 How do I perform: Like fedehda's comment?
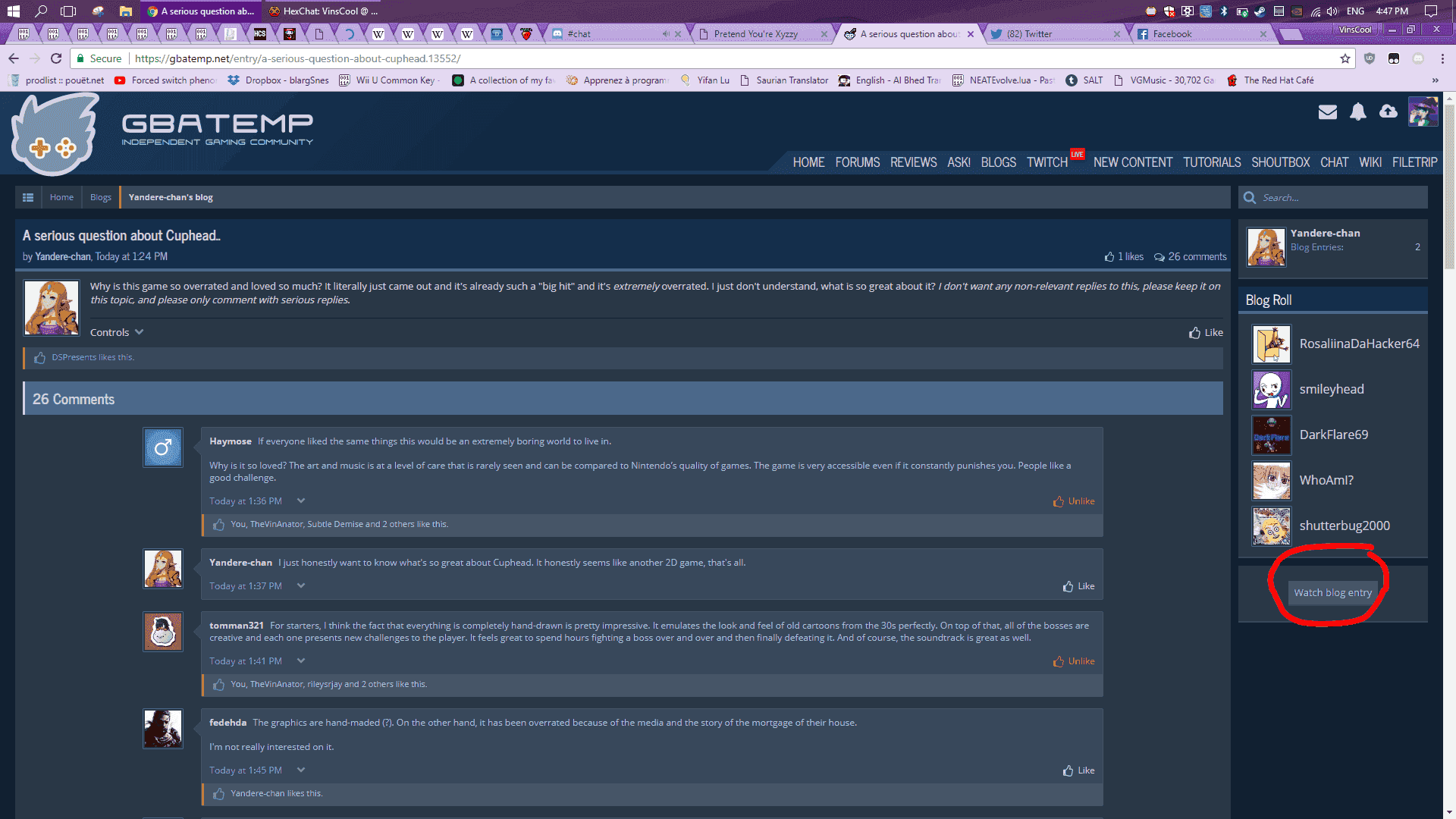[1078, 770]
